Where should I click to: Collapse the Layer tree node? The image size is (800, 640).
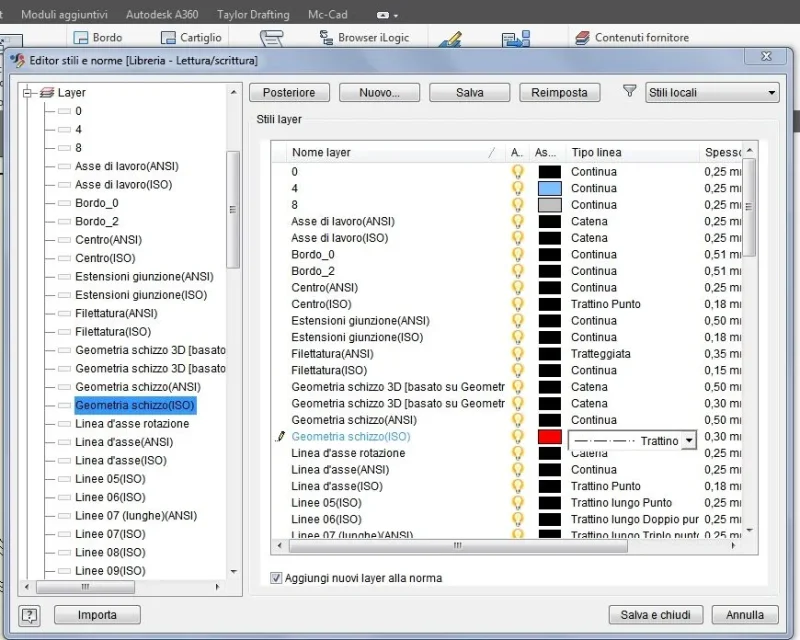pos(28,93)
